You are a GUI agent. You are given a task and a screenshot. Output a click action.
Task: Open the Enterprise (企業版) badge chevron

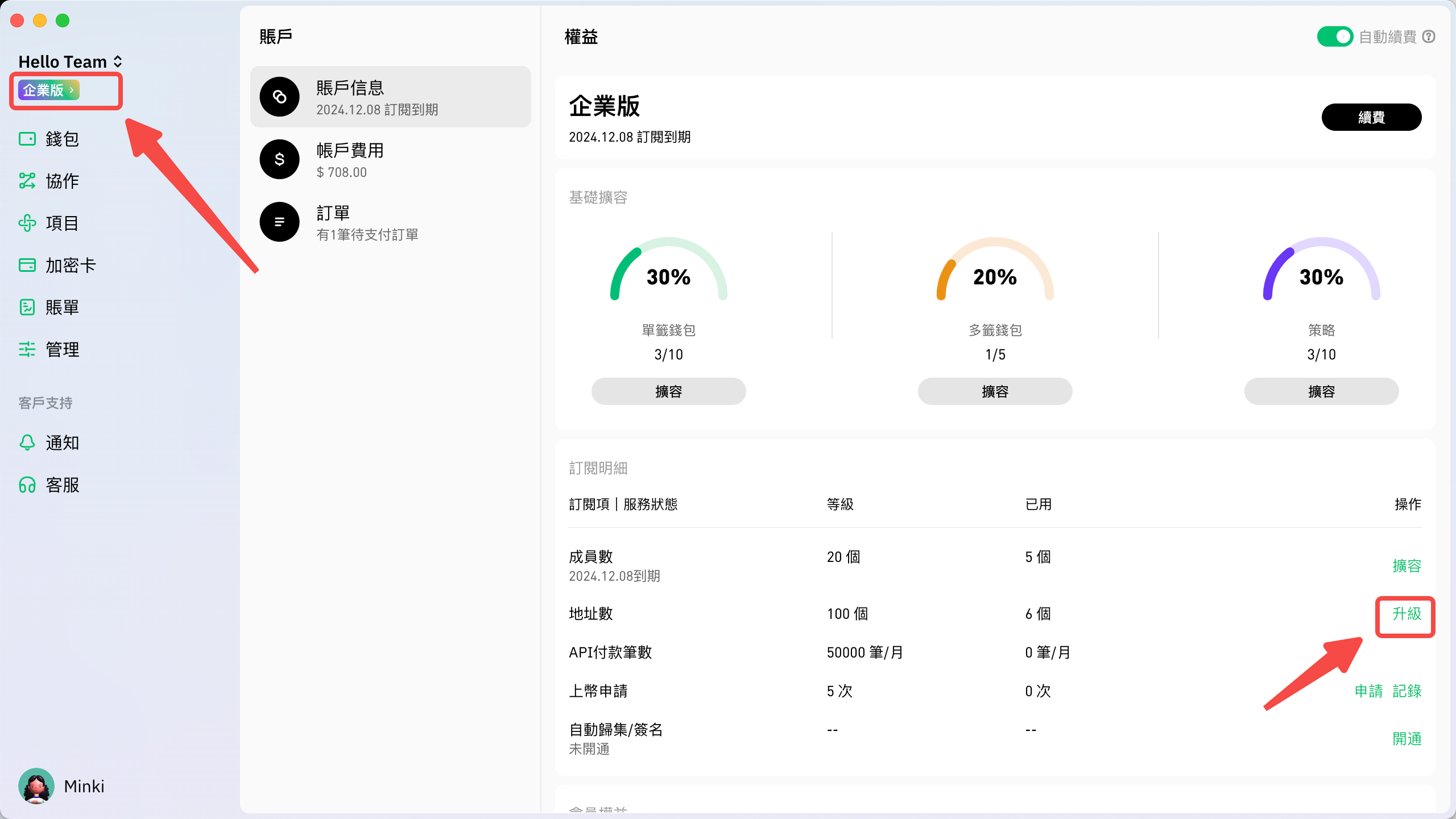click(x=72, y=90)
